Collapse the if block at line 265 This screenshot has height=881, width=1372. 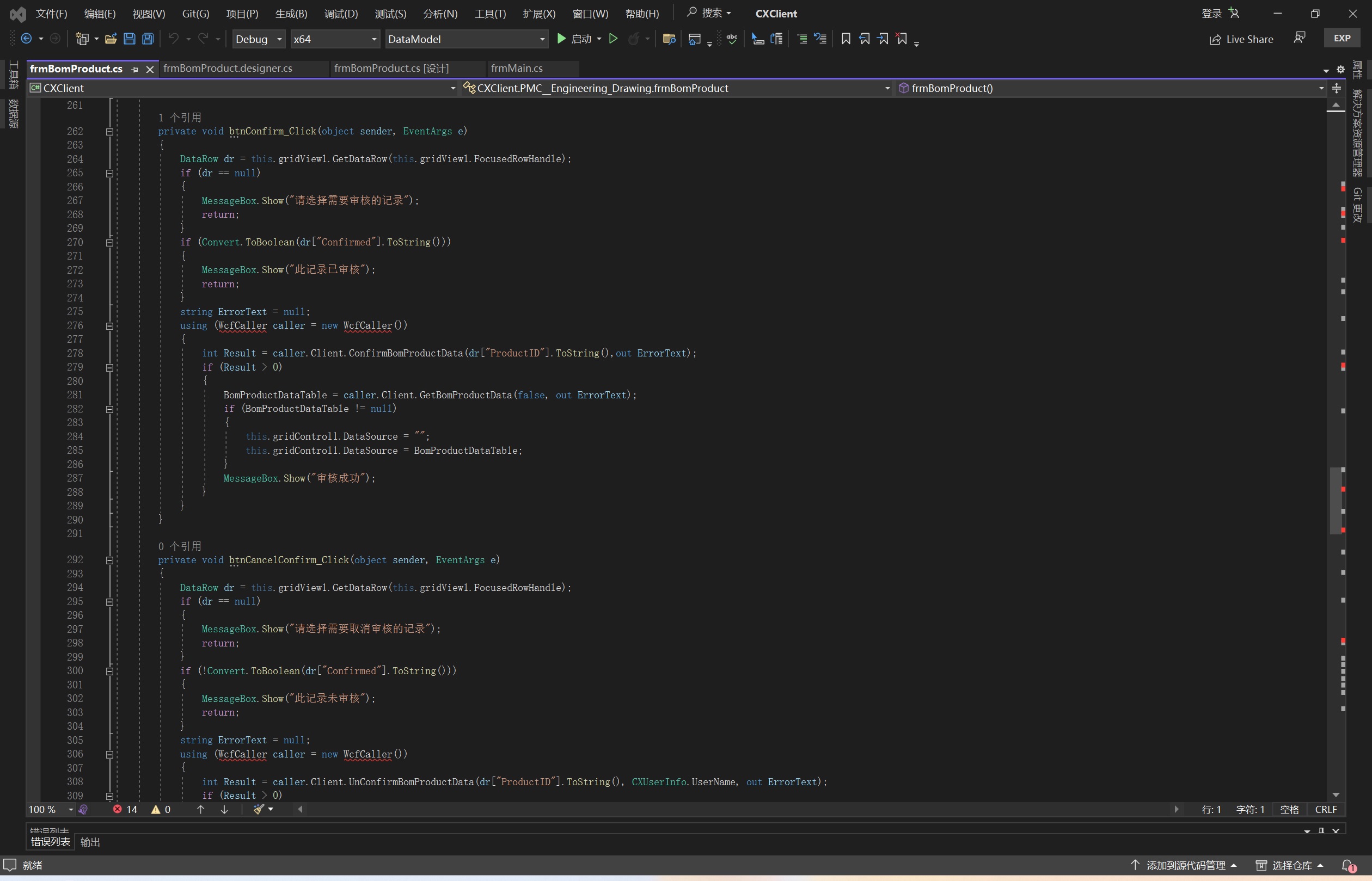(x=109, y=174)
